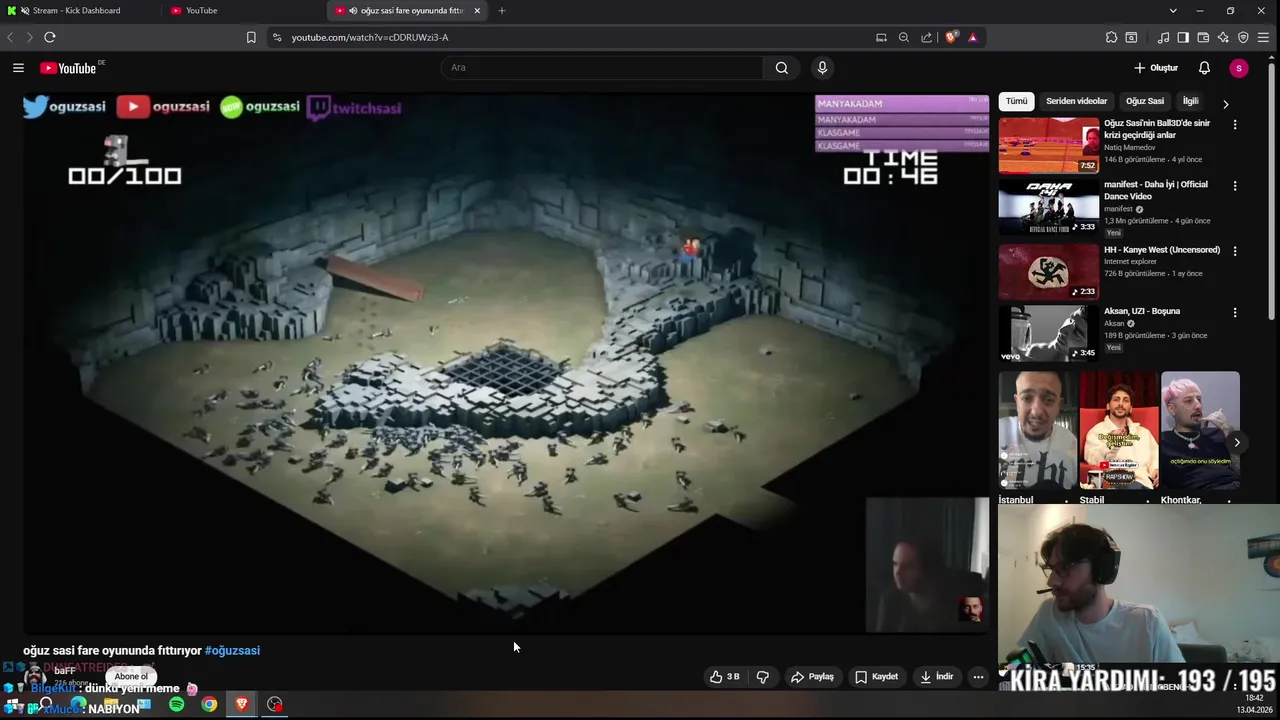
Task: Show next Shorts with the arrow
Action: tap(1237, 442)
